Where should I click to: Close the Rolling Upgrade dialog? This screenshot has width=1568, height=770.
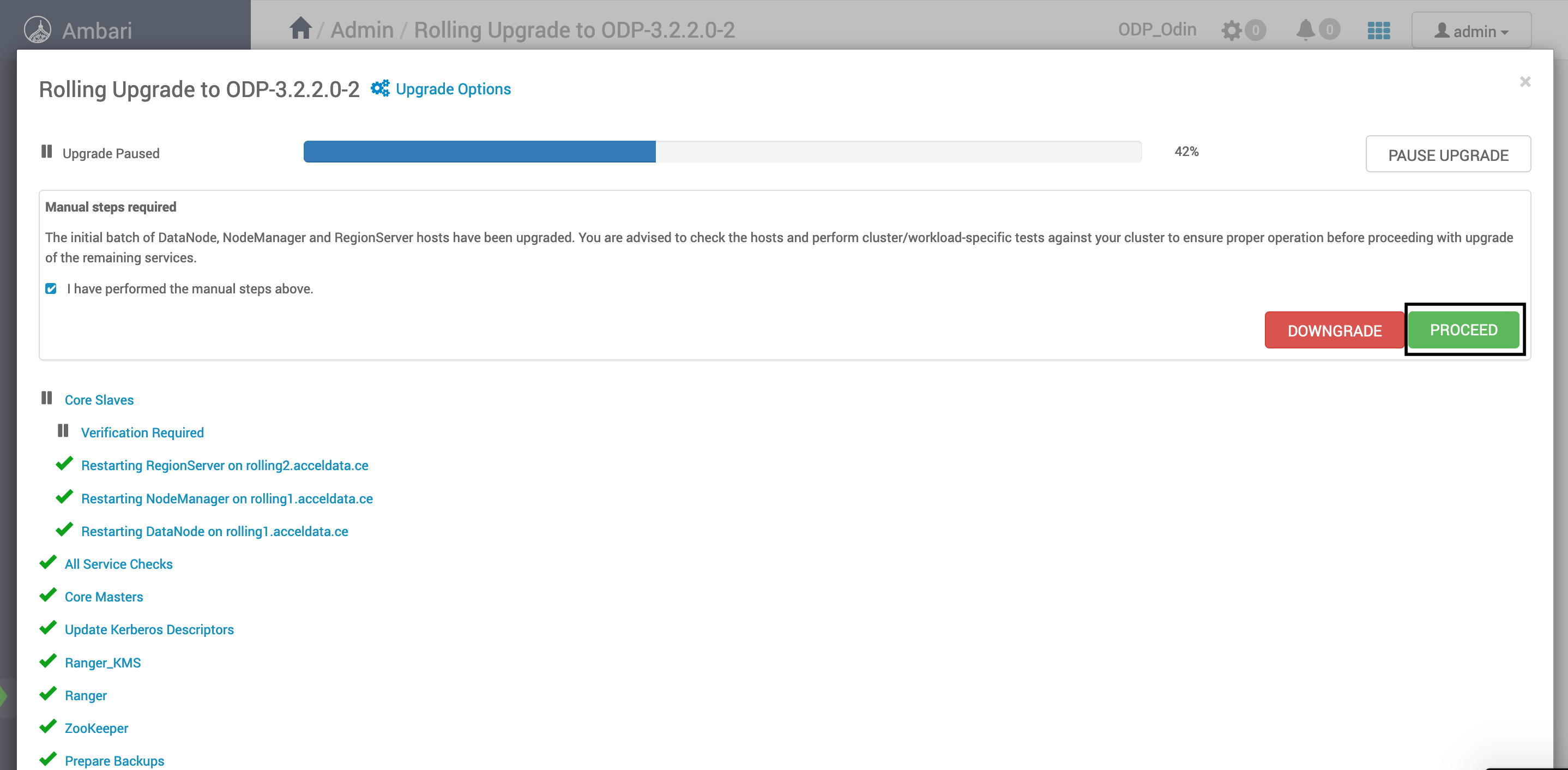click(1525, 82)
